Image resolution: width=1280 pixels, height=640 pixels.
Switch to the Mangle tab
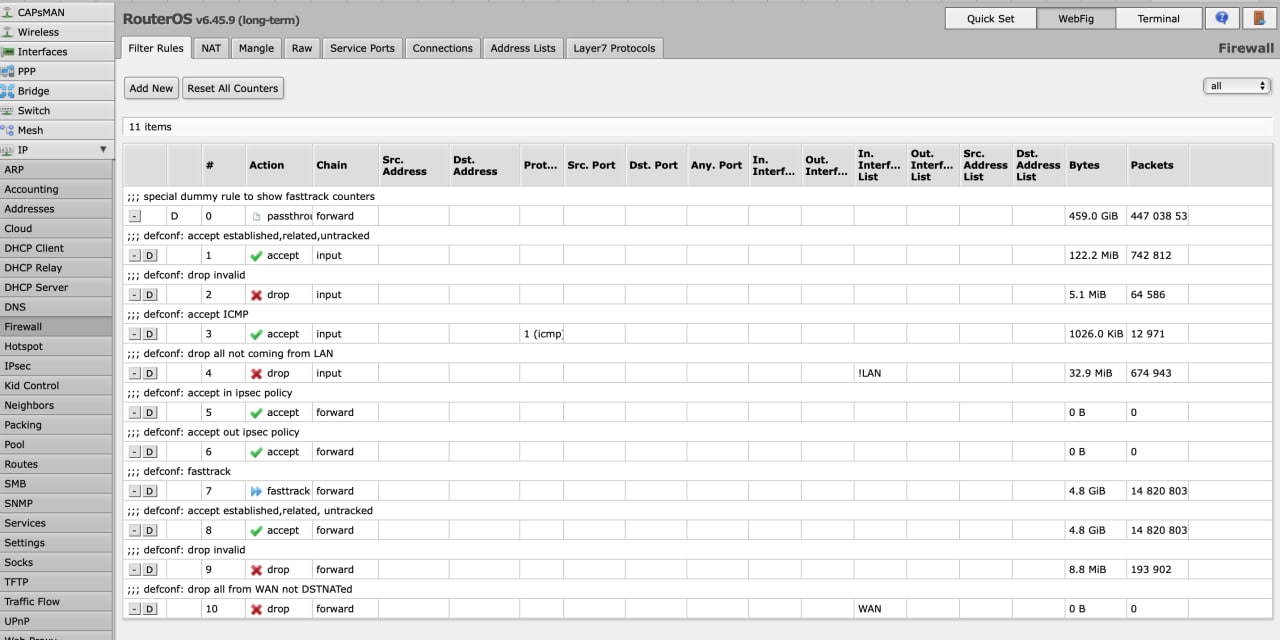(256, 48)
